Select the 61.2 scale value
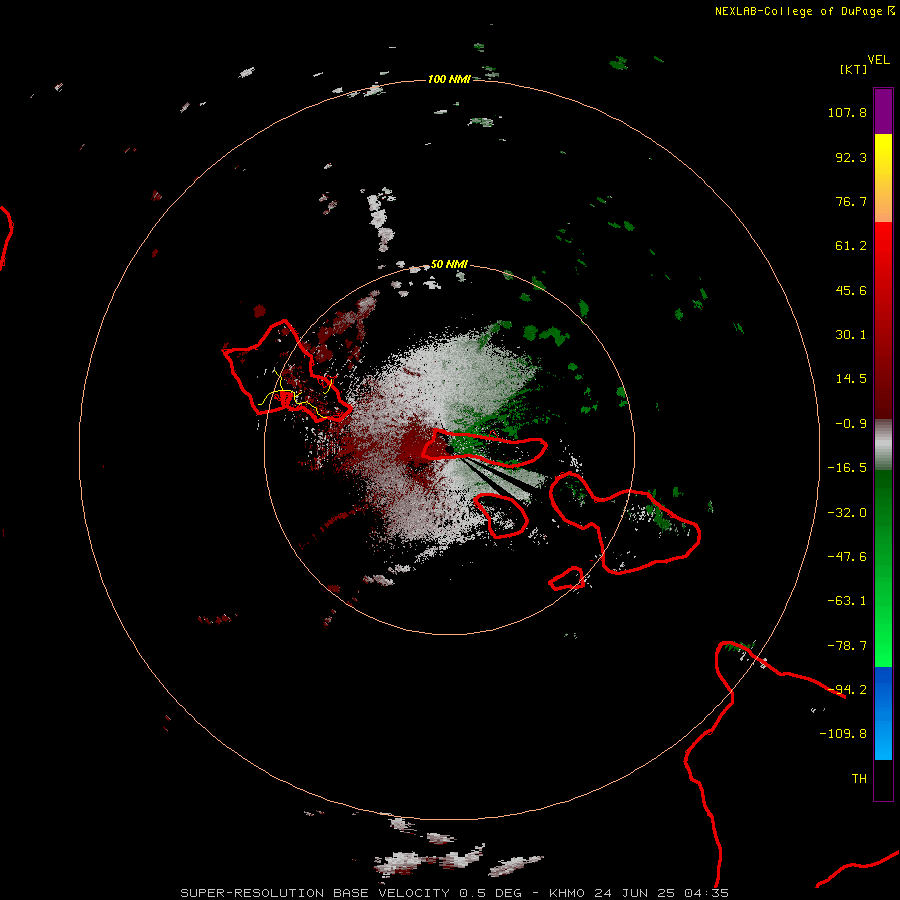 point(851,246)
